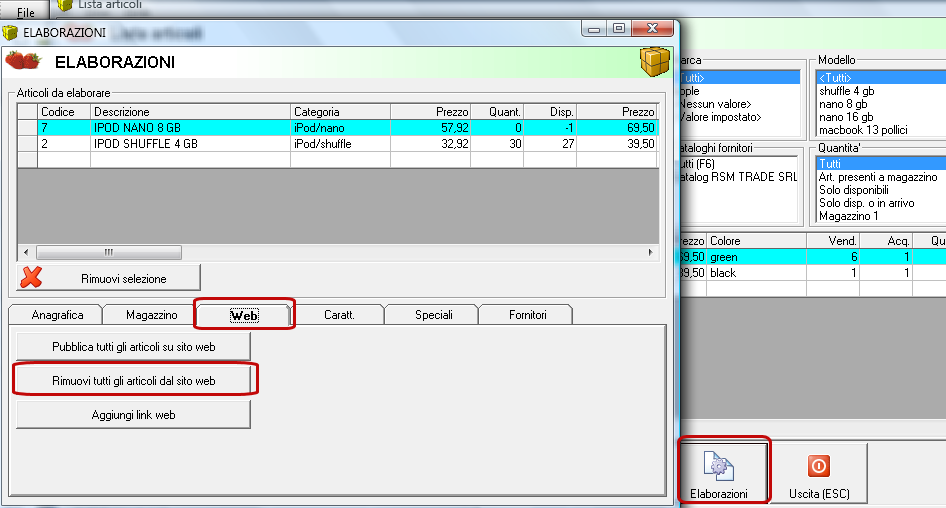Open the Speciali tab
This screenshot has height=508, width=946.
(433, 315)
